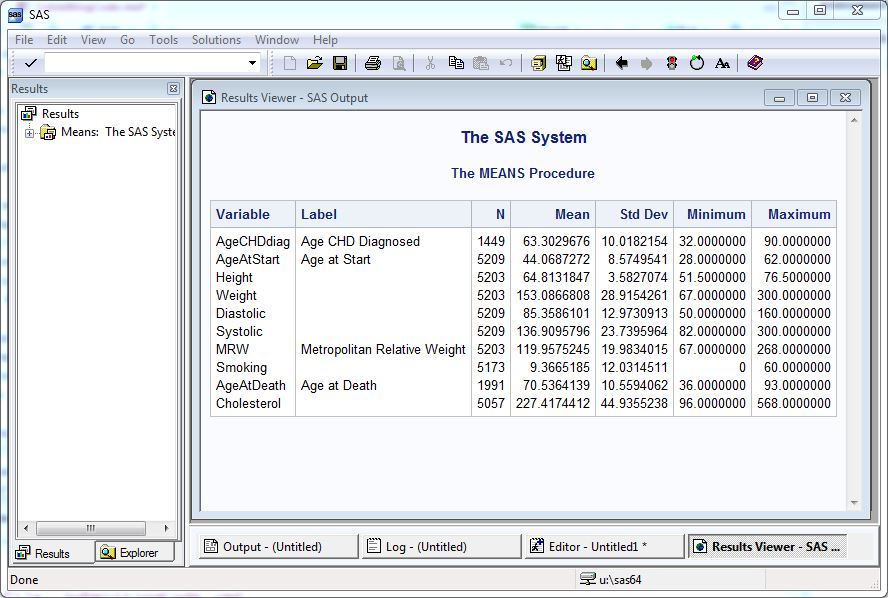Open font settings with the Aa icon
The height and width of the screenshot is (598, 888).
click(722, 62)
